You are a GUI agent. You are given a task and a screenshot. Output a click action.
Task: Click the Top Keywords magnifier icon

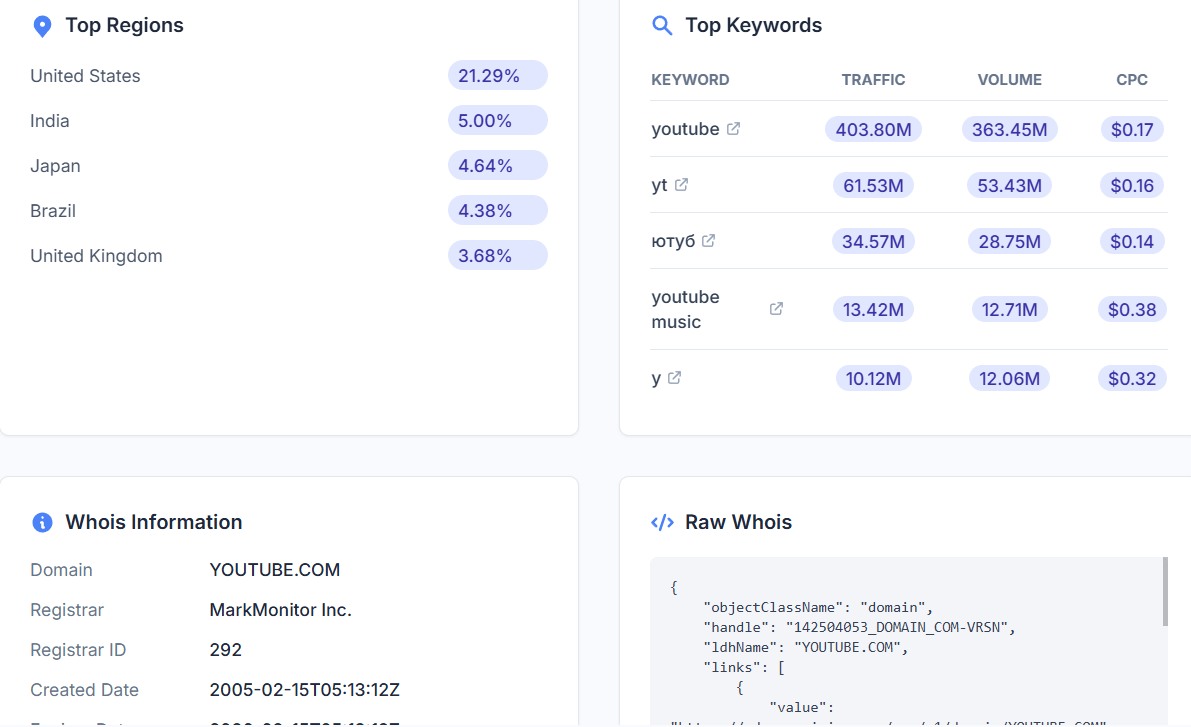coord(662,26)
